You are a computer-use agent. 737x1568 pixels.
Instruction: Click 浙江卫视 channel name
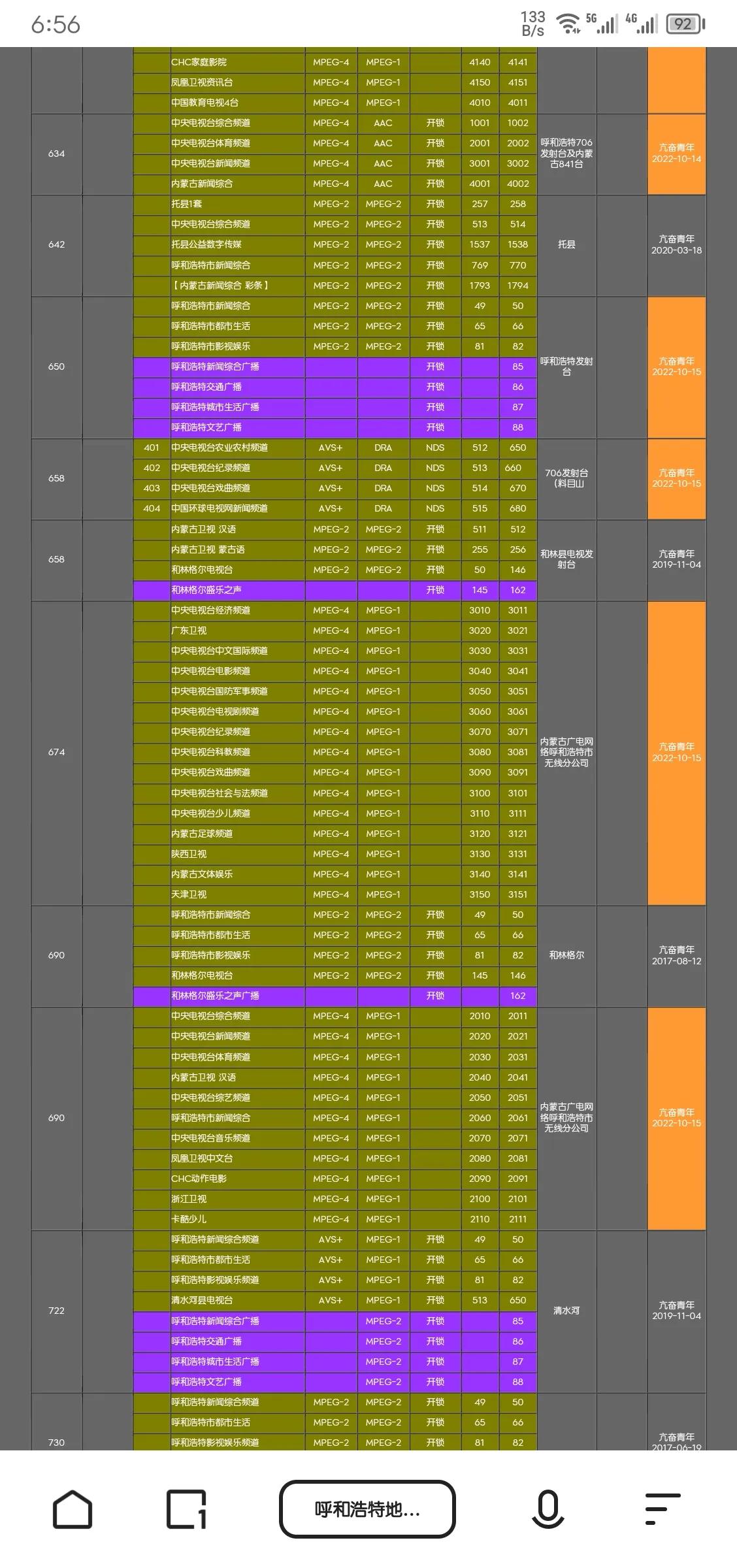pos(189,1199)
